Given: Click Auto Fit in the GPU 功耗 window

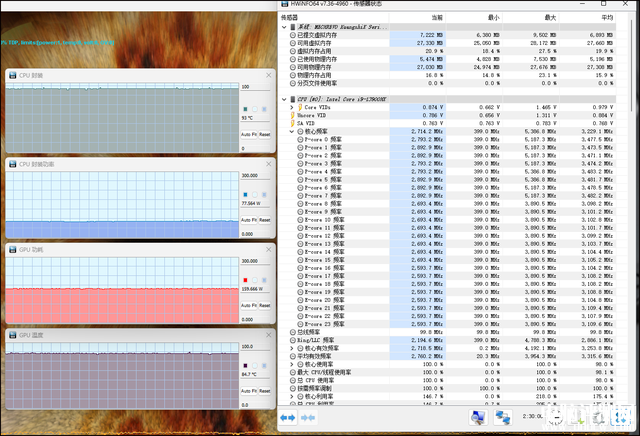Looking at the screenshot, I should (x=249, y=305).
